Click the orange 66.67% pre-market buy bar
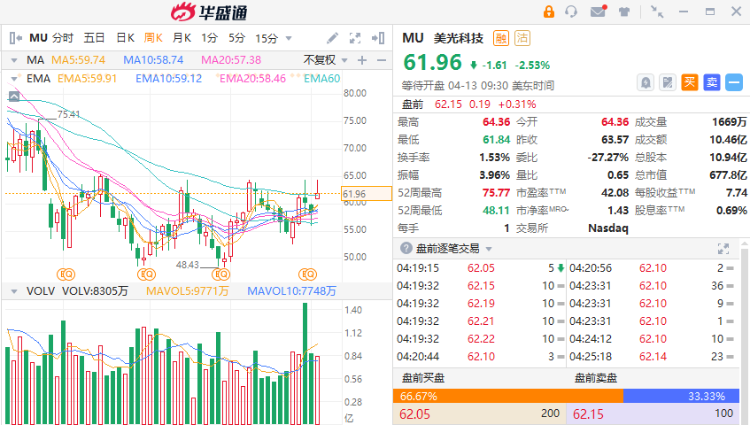The width and height of the screenshot is (750, 425). pos(508,396)
